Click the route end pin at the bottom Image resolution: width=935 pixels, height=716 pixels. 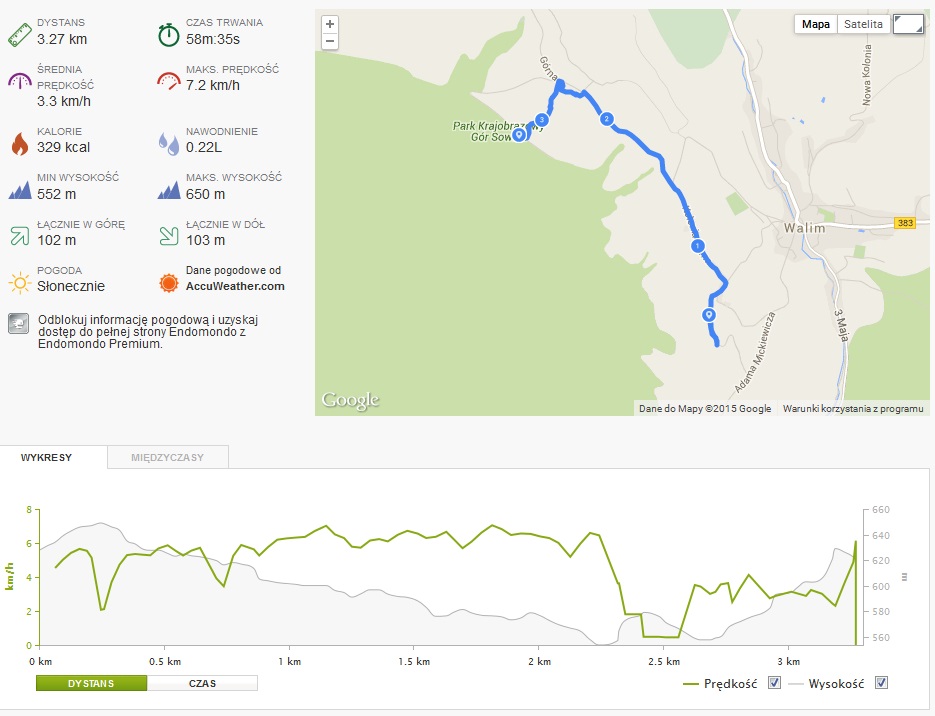click(x=709, y=315)
